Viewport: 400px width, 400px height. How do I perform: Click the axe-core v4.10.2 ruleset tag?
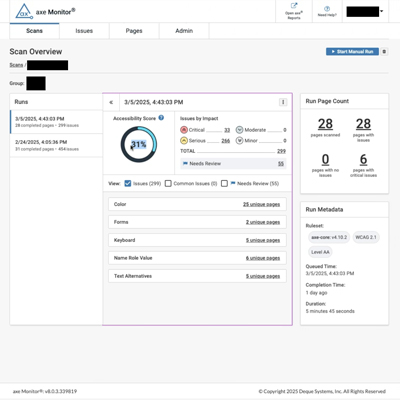coord(329,237)
